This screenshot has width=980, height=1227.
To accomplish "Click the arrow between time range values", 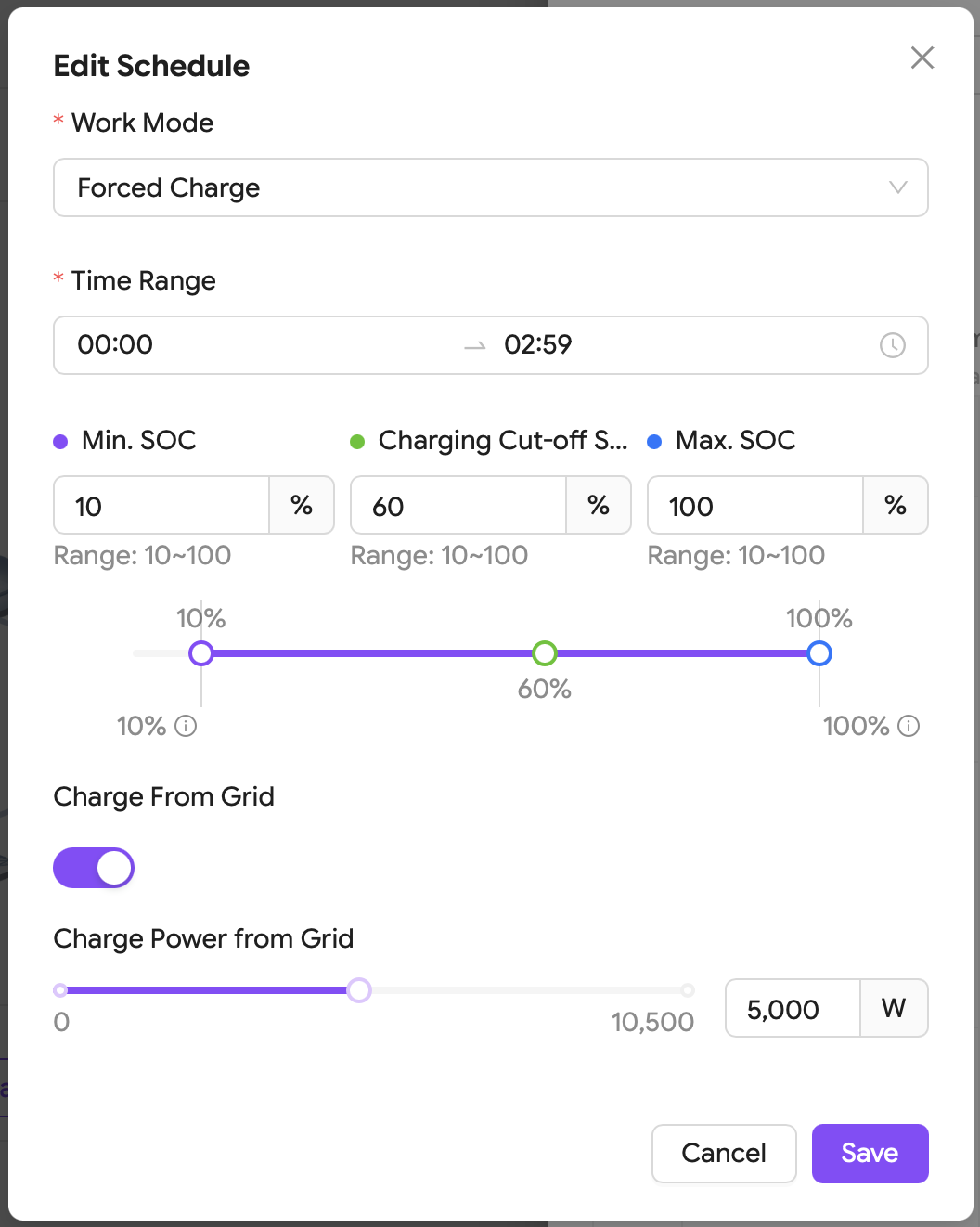I will (x=475, y=346).
